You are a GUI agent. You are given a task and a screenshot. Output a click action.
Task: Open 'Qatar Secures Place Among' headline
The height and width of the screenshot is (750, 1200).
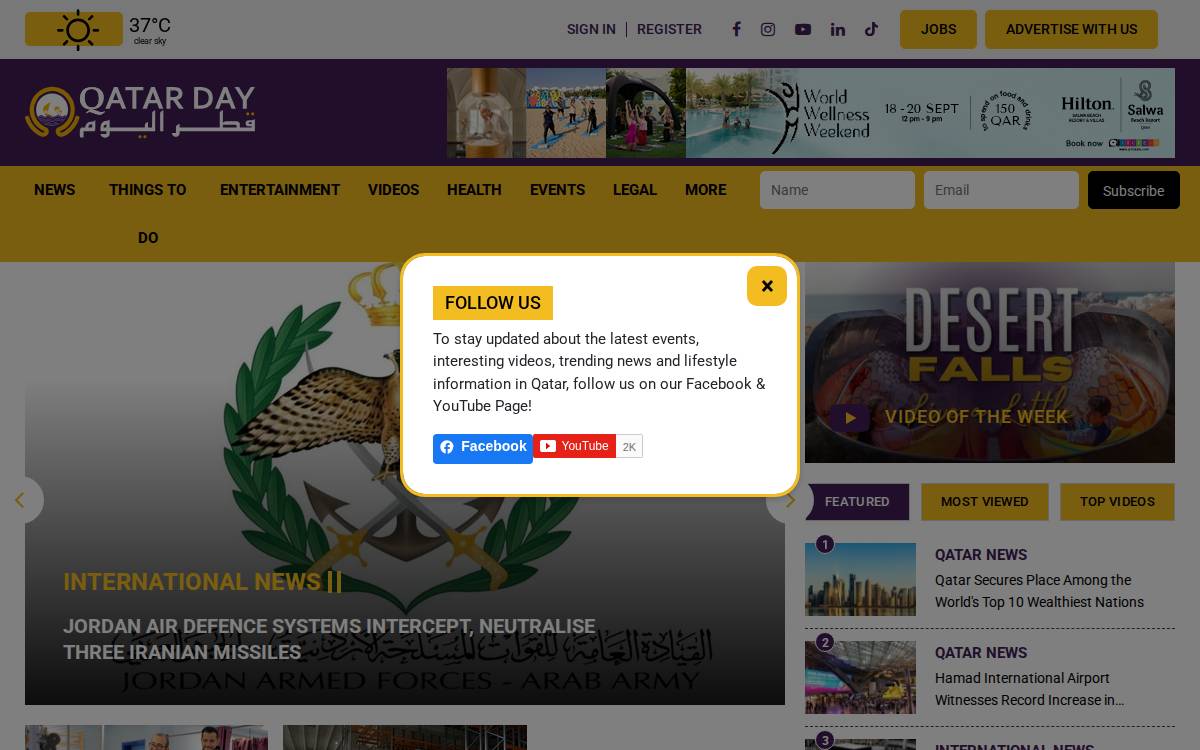(1039, 591)
